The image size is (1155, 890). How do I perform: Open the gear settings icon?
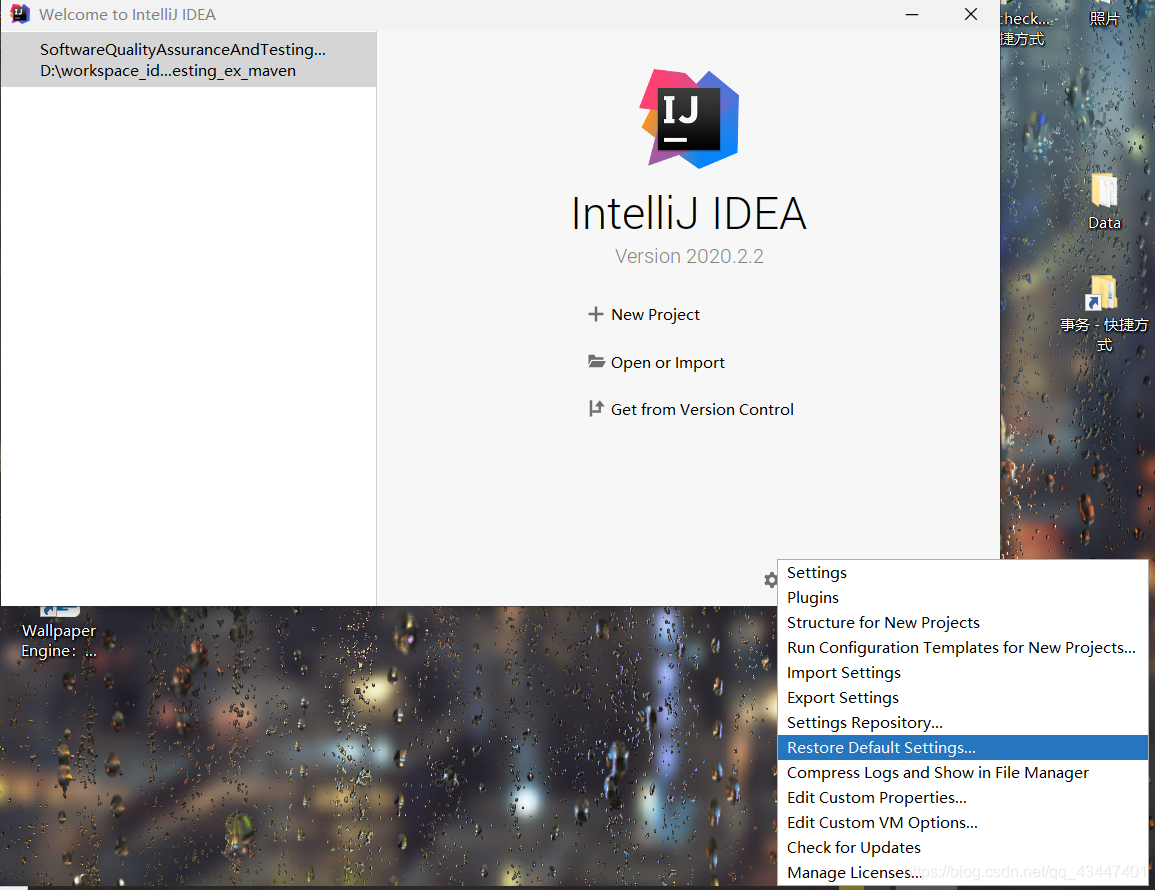[770, 580]
